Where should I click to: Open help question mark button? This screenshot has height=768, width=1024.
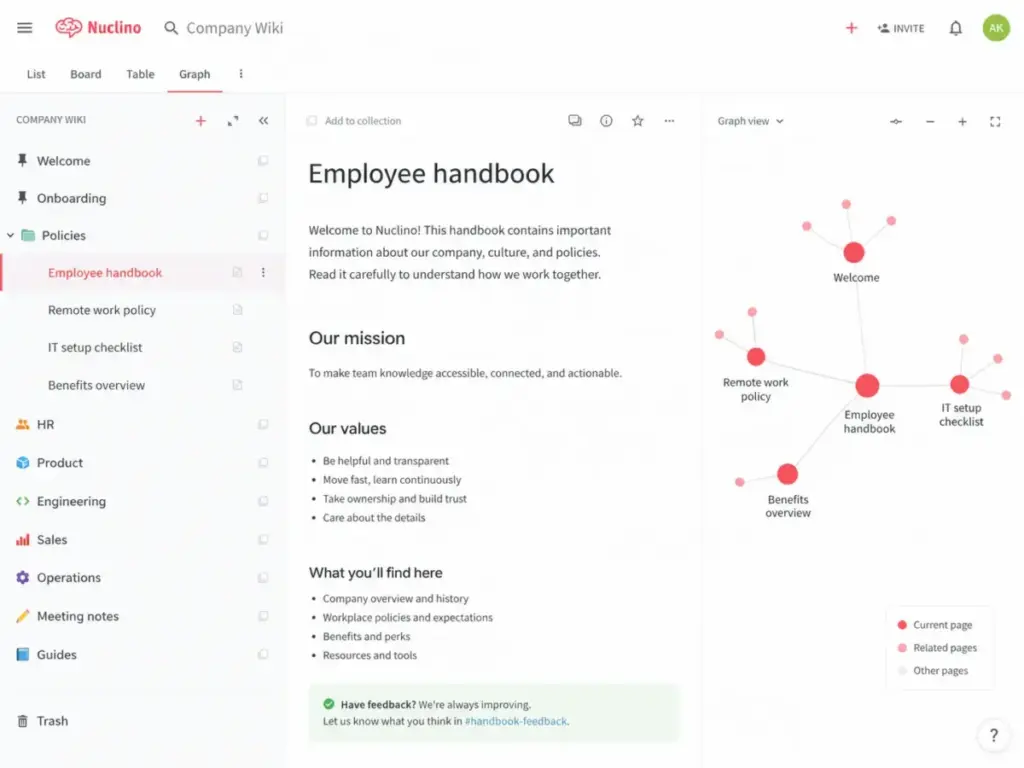click(x=993, y=735)
